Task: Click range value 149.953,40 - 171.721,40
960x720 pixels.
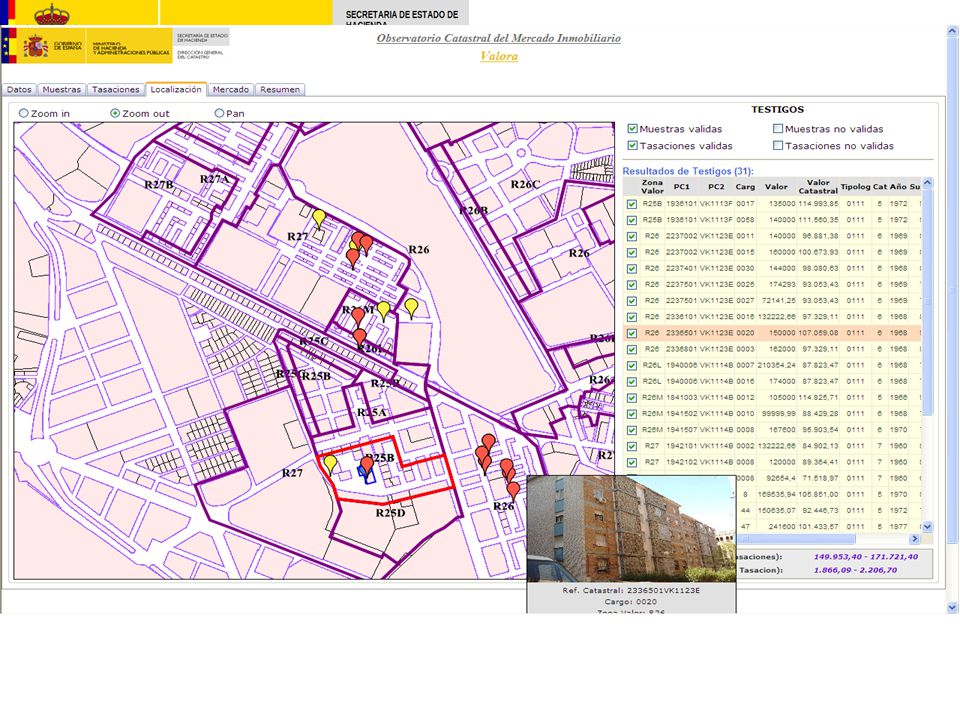Action: pos(866,557)
